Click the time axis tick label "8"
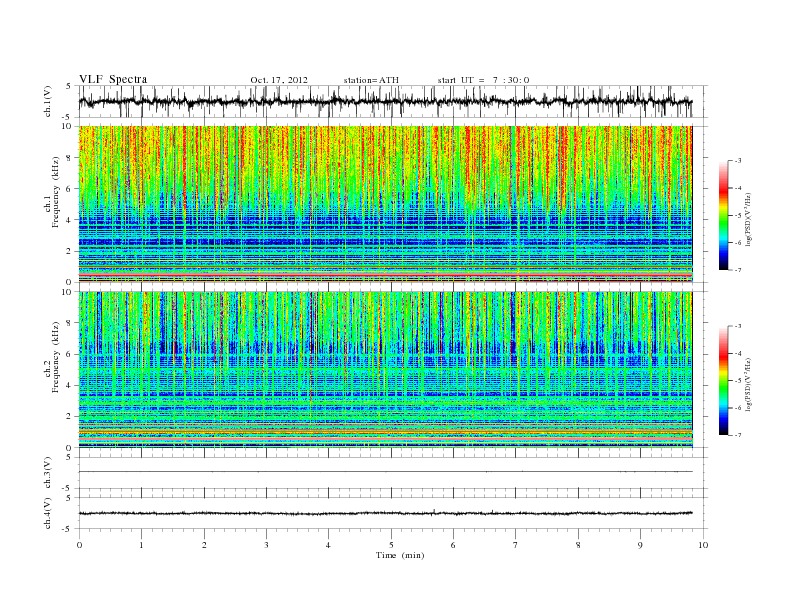The height and width of the screenshot is (612, 792). (578, 545)
